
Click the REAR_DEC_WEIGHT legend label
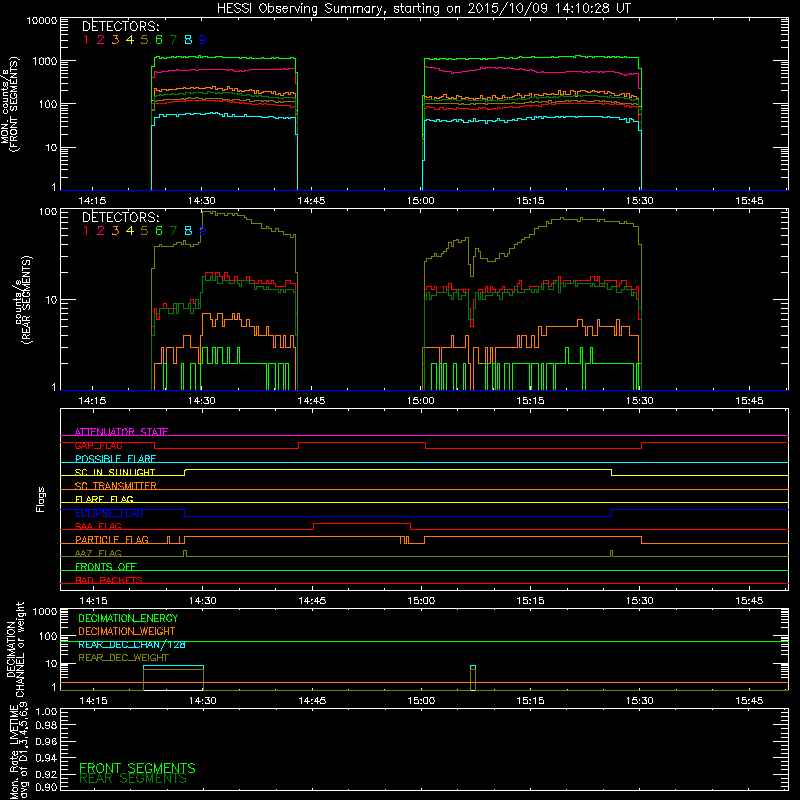coord(123,658)
